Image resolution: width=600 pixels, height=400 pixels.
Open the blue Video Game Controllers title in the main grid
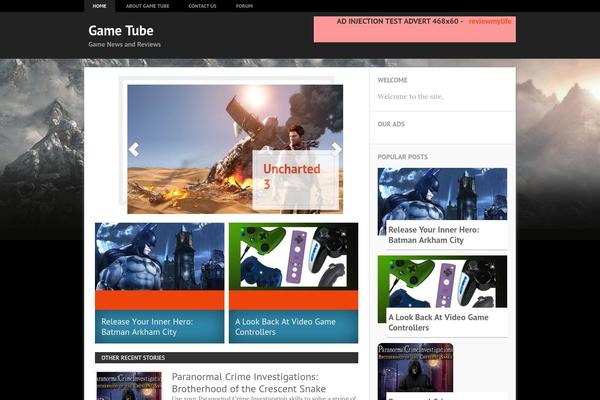tap(285, 327)
